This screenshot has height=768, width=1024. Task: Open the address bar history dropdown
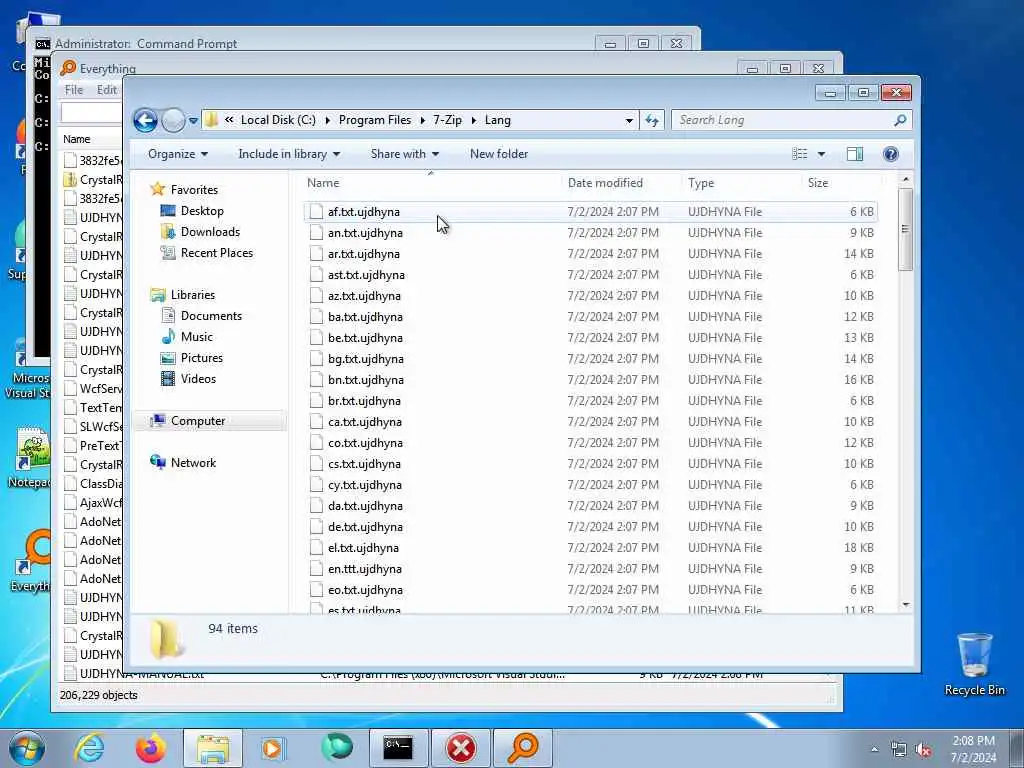[629, 120]
